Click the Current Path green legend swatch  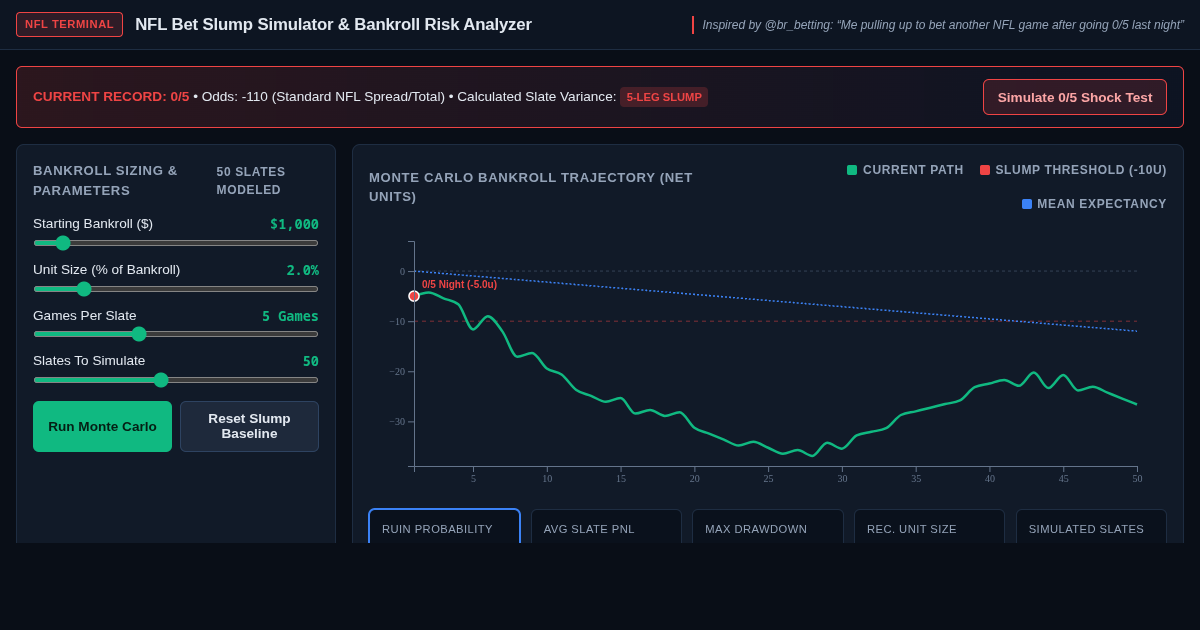852,170
